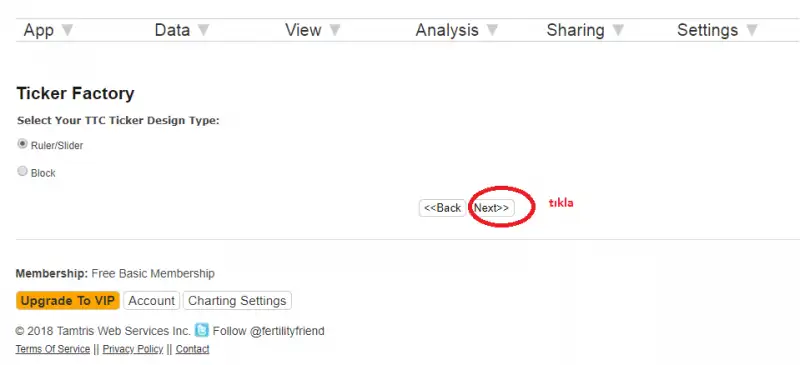800x365 pixels.
Task: Go to the Next>> step
Action: click(x=492, y=208)
